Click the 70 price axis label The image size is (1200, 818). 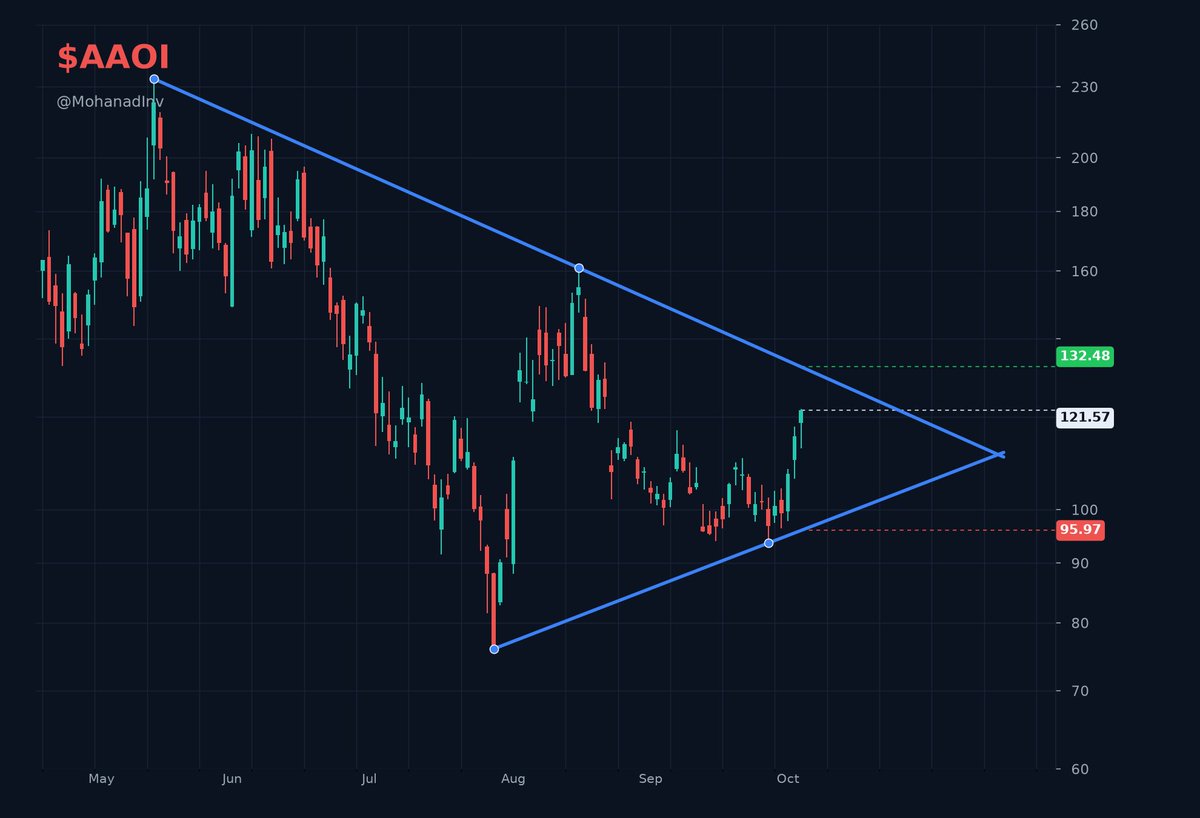(x=1081, y=692)
